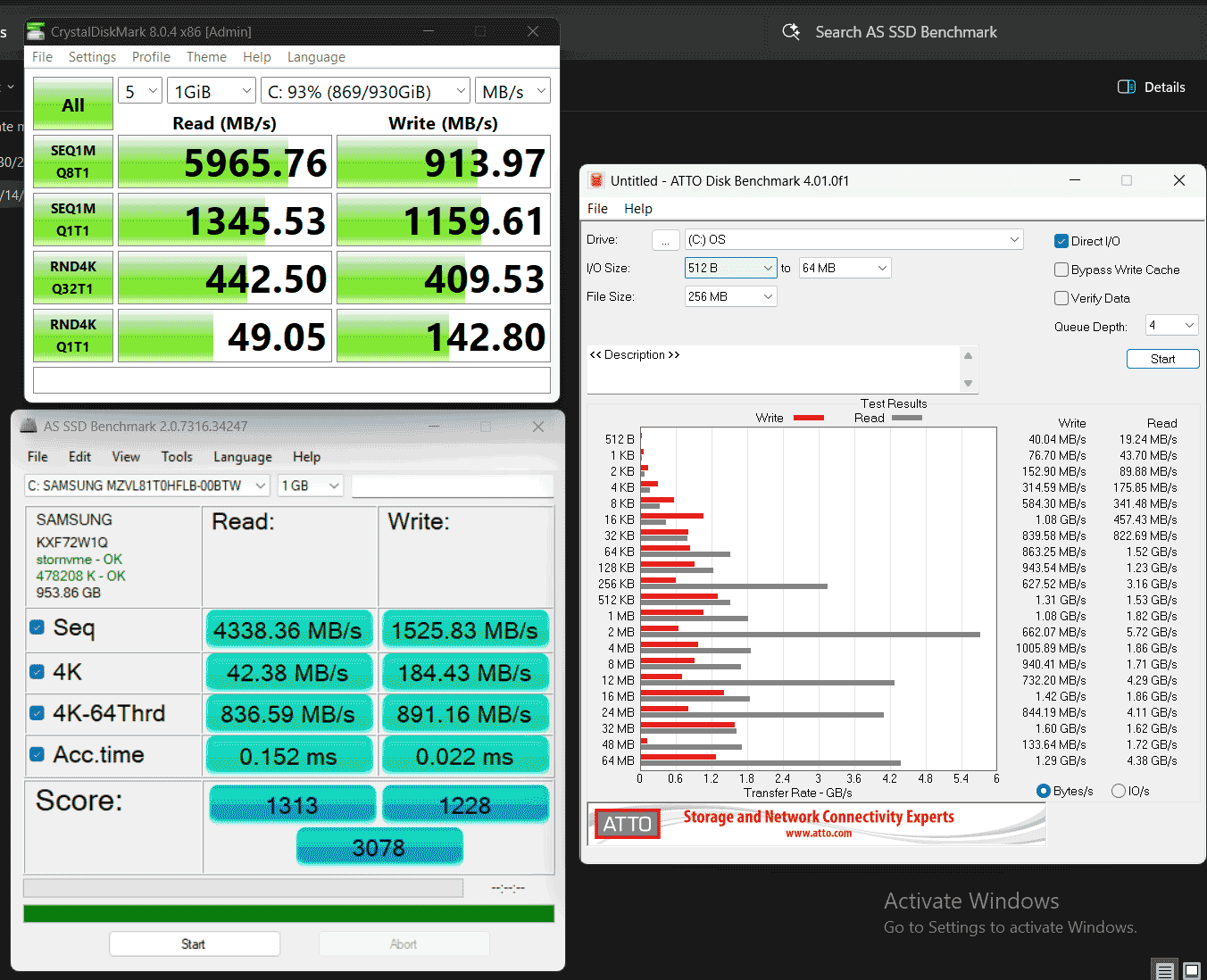Image resolution: width=1207 pixels, height=980 pixels.
Task: Open the AS SSD View menu
Action: (126, 456)
